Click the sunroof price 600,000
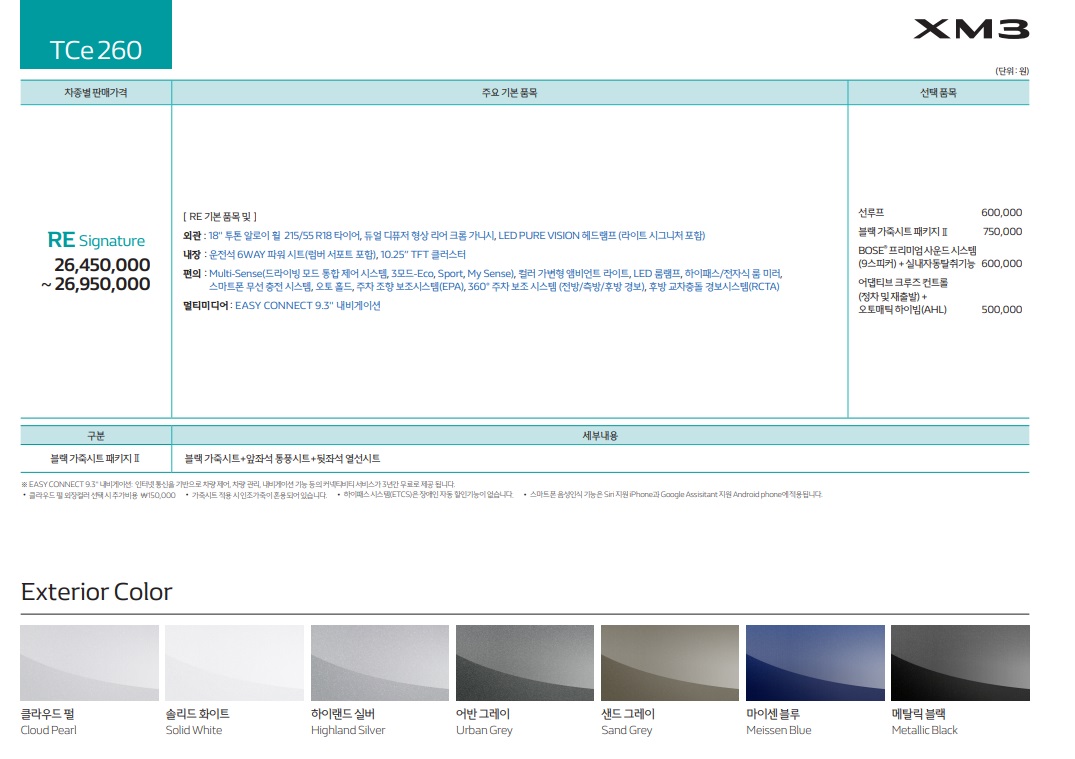The width and height of the screenshot is (1075, 759). point(1002,213)
